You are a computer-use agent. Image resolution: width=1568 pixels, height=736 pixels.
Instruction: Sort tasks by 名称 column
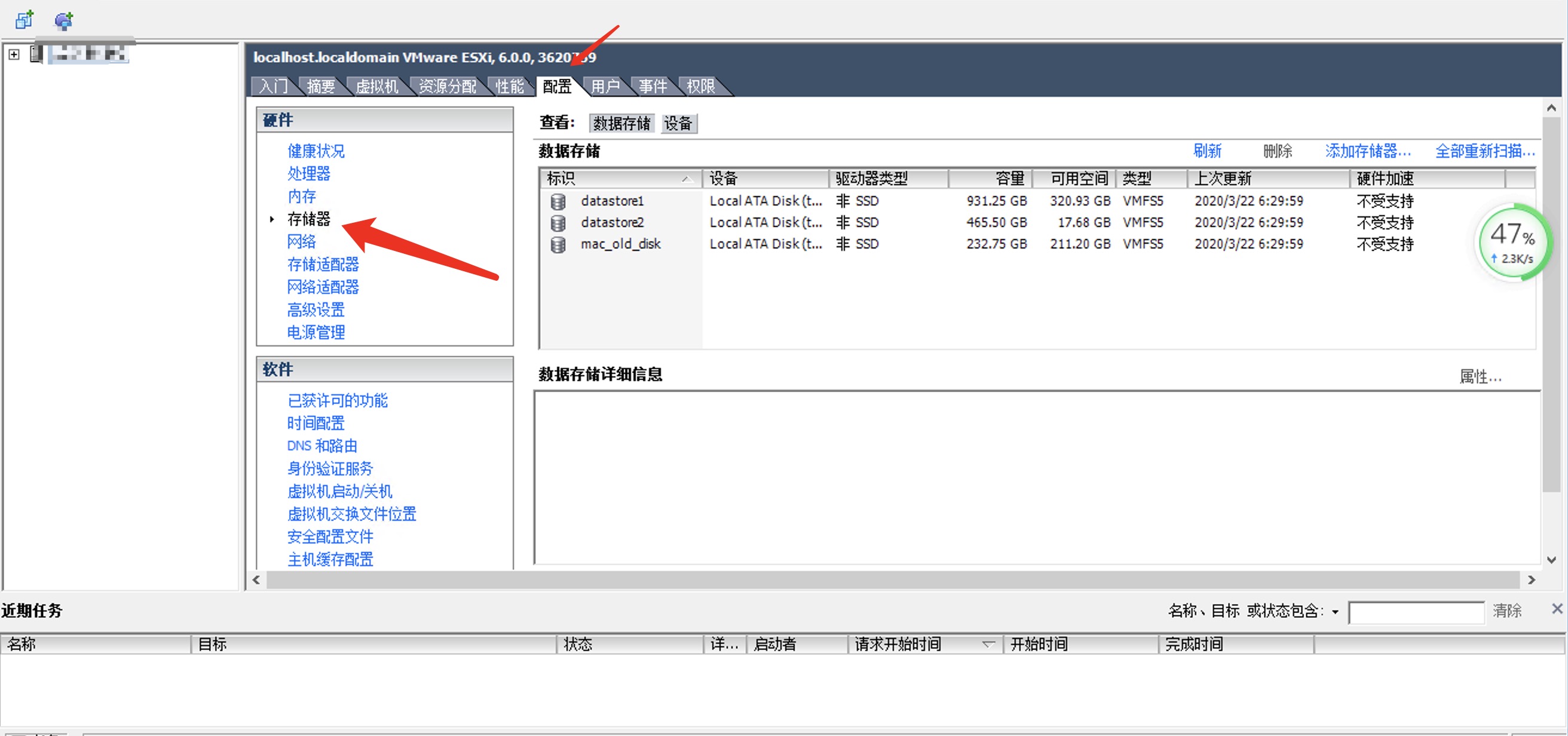coord(96,644)
